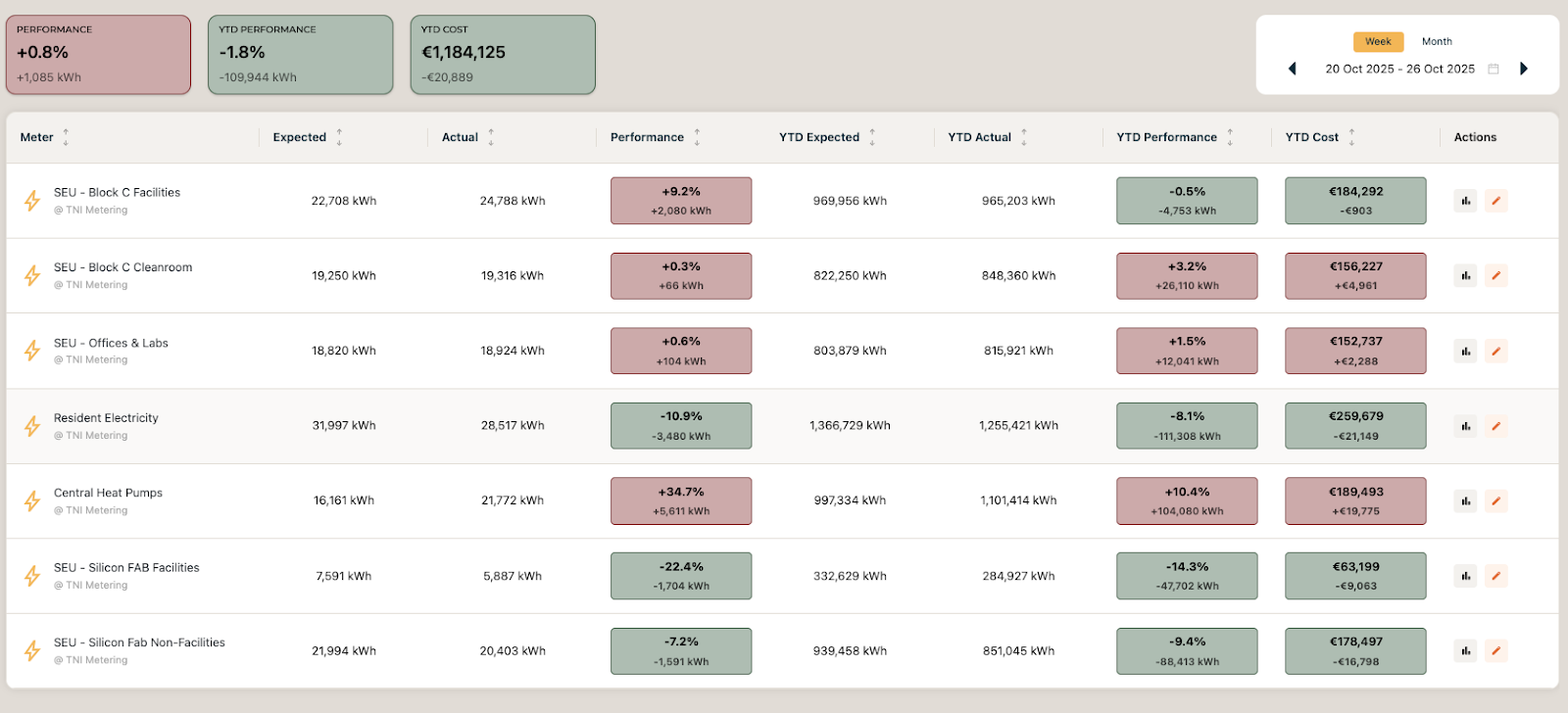Switch to the Week view
The image size is (1568, 713).
coord(1378,41)
